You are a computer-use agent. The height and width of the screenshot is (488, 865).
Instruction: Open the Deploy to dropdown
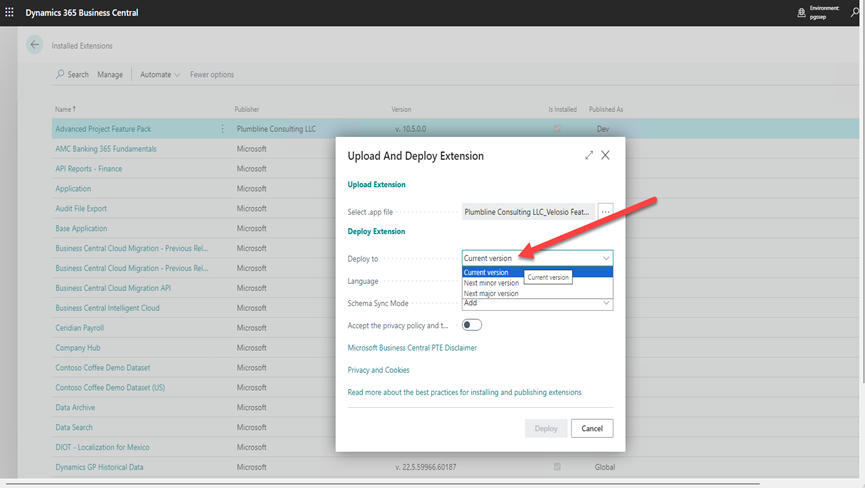[537, 258]
